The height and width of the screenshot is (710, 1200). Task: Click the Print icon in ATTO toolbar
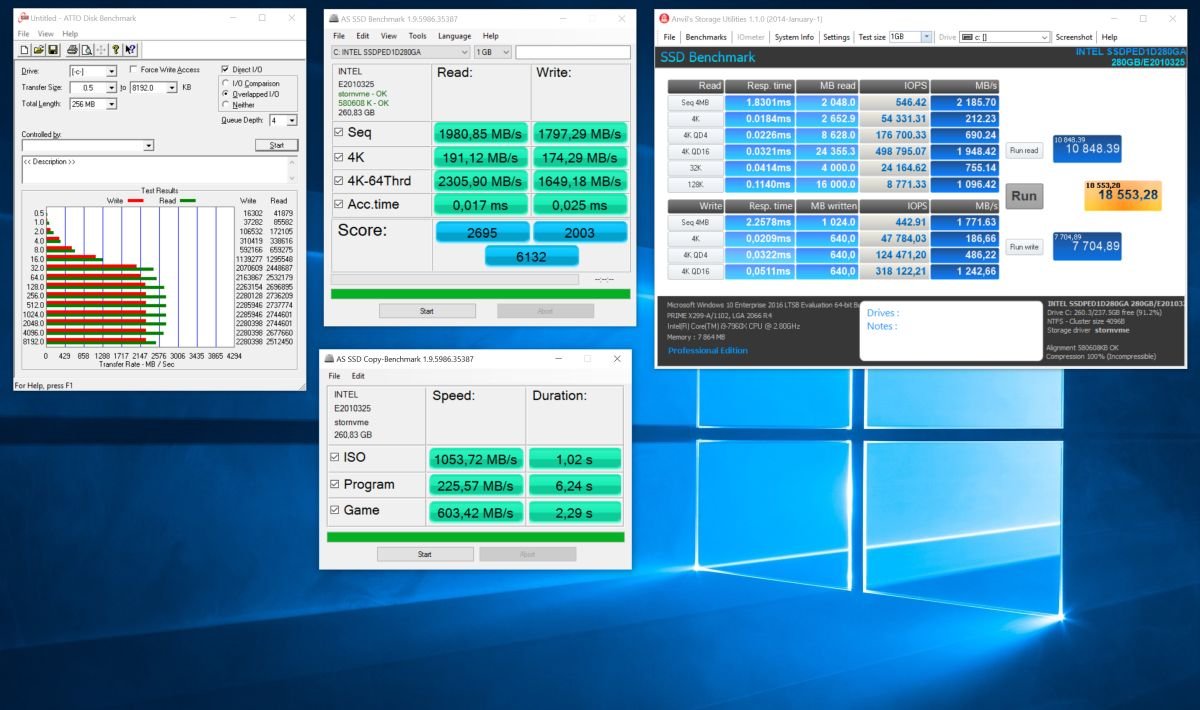[74, 50]
